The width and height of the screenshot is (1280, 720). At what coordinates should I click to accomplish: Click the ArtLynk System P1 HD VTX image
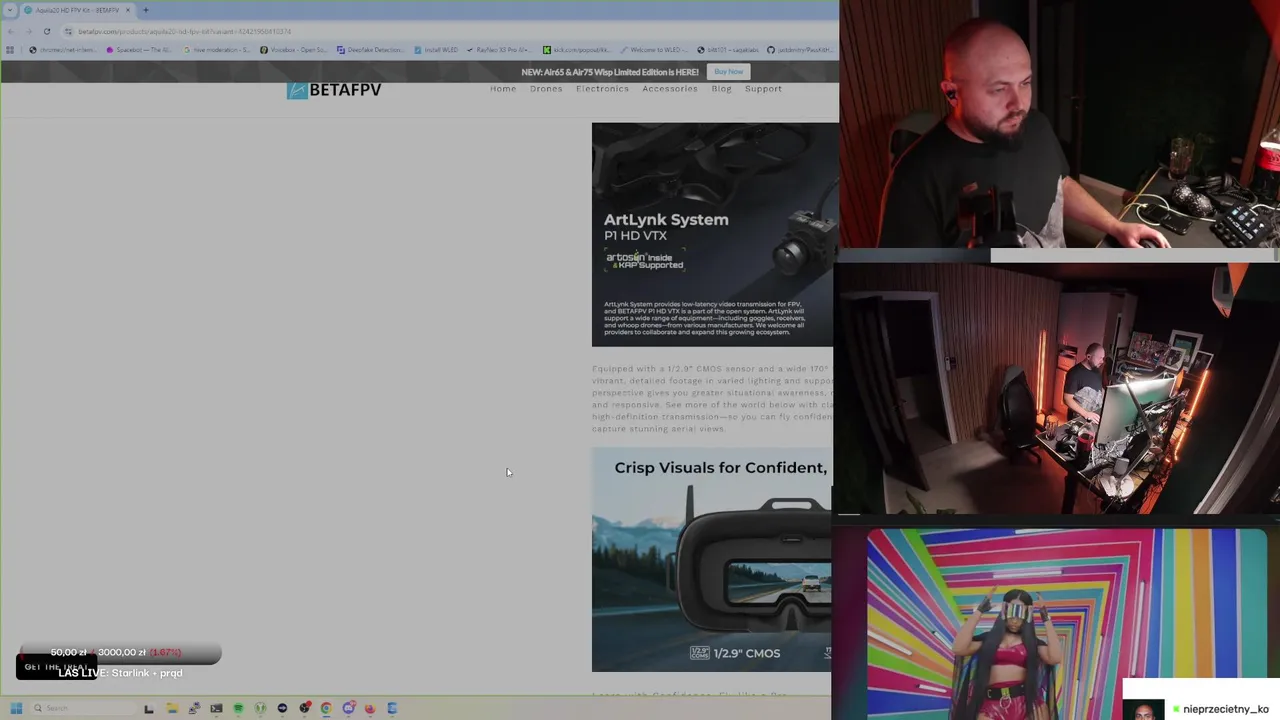tap(714, 235)
